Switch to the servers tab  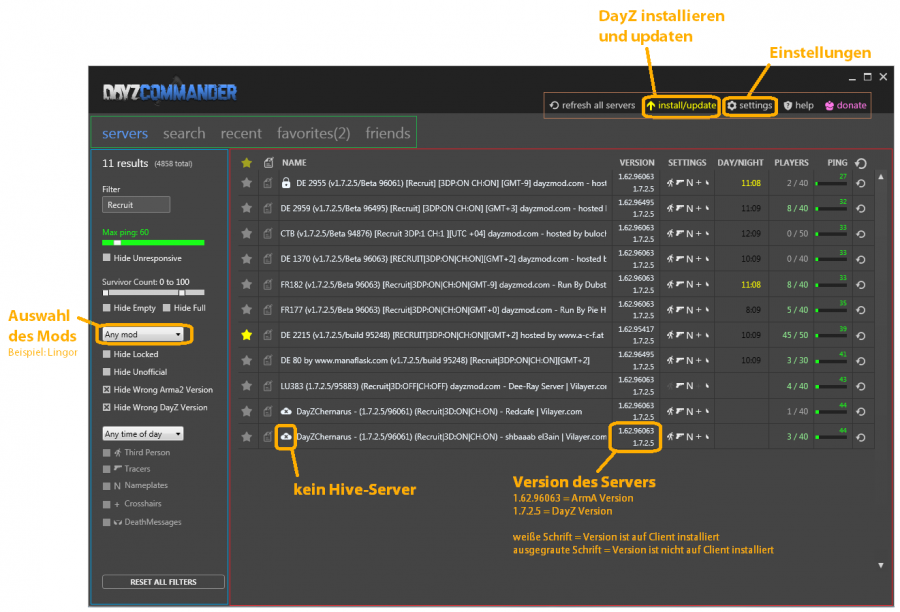pos(125,133)
